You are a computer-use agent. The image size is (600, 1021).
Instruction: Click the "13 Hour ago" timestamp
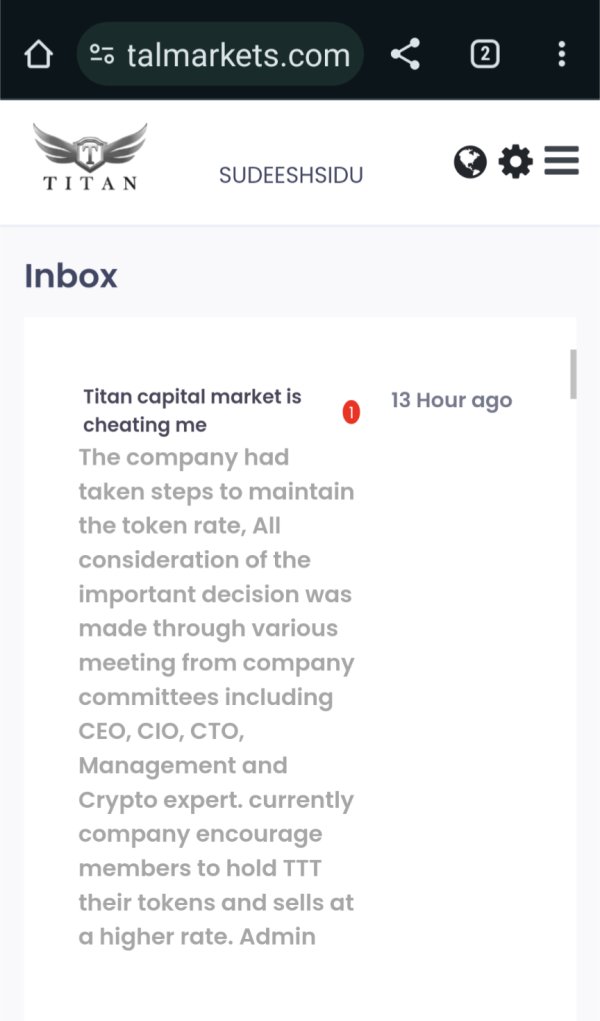(451, 400)
